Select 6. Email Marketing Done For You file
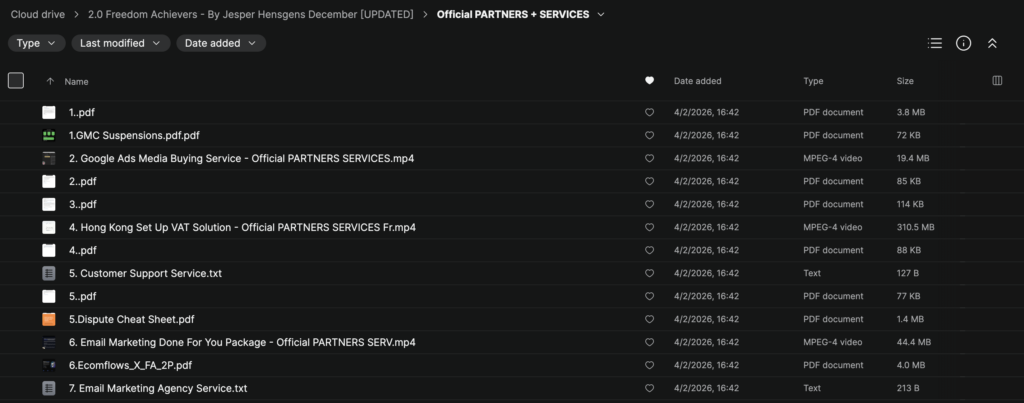The image size is (1024, 403). click(x=242, y=342)
